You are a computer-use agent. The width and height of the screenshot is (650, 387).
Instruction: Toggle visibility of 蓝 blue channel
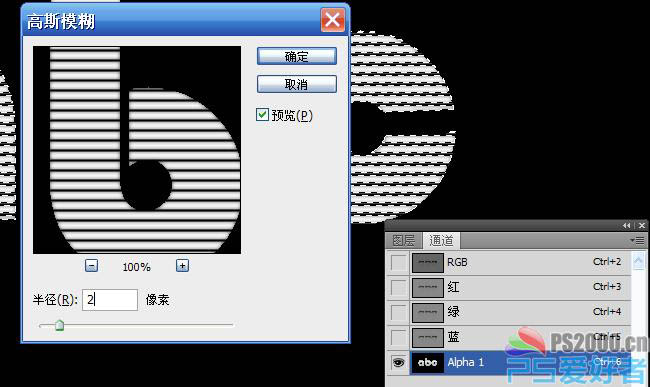click(x=398, y=337)
